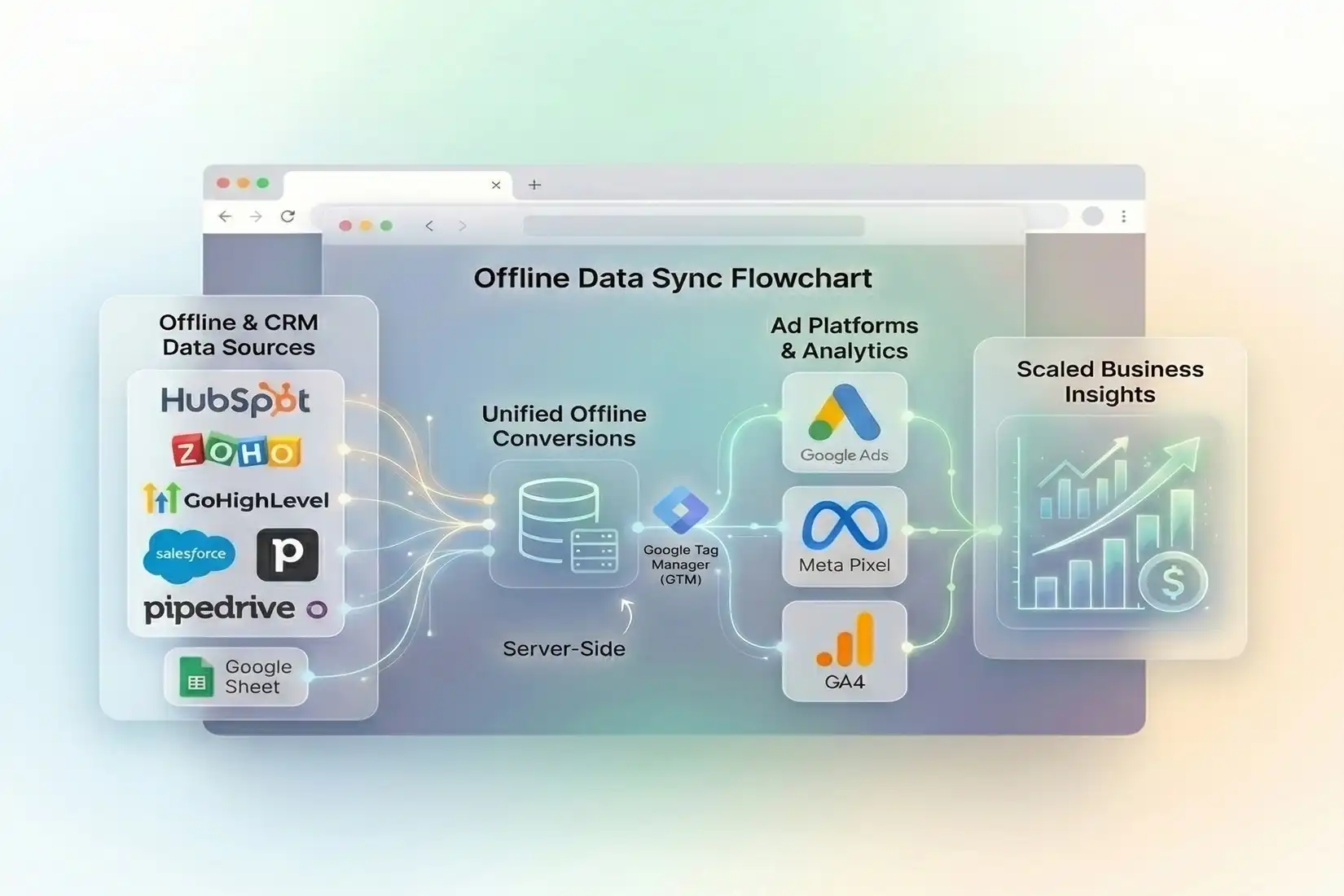Click the Pipedrive logo

[x=219, y=608]
